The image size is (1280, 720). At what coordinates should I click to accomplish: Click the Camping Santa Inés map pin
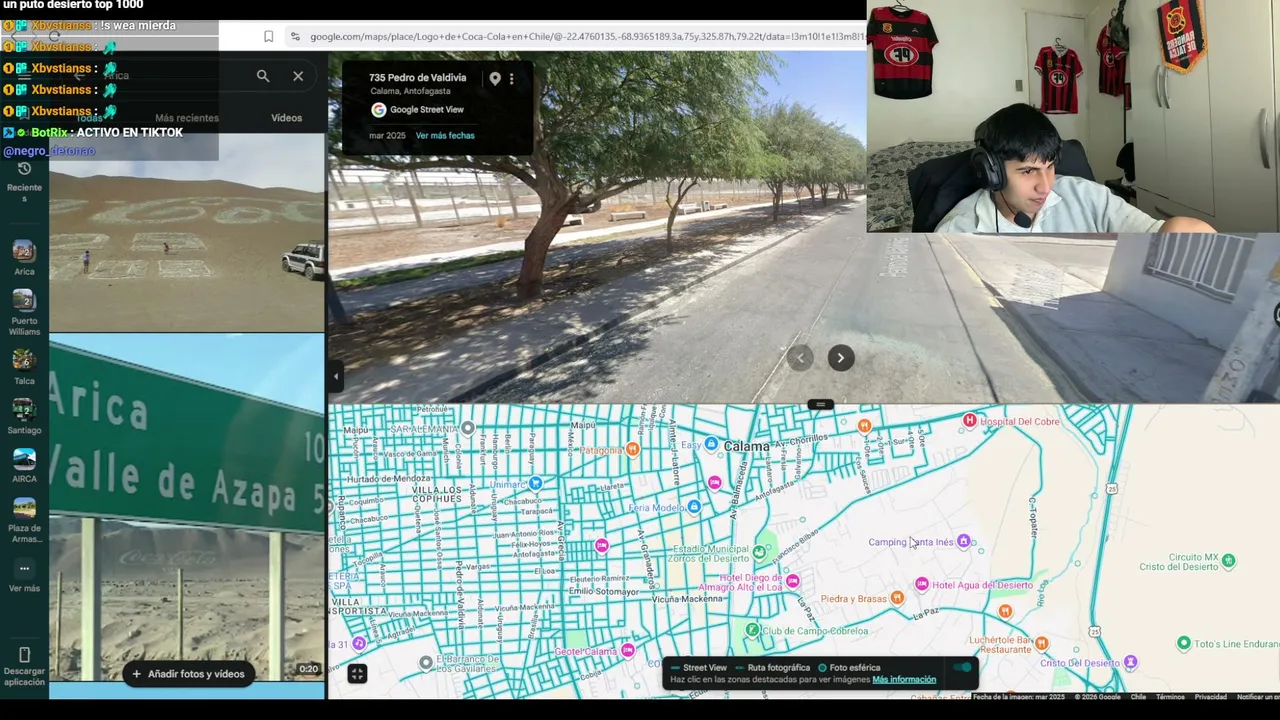[963, 542]
